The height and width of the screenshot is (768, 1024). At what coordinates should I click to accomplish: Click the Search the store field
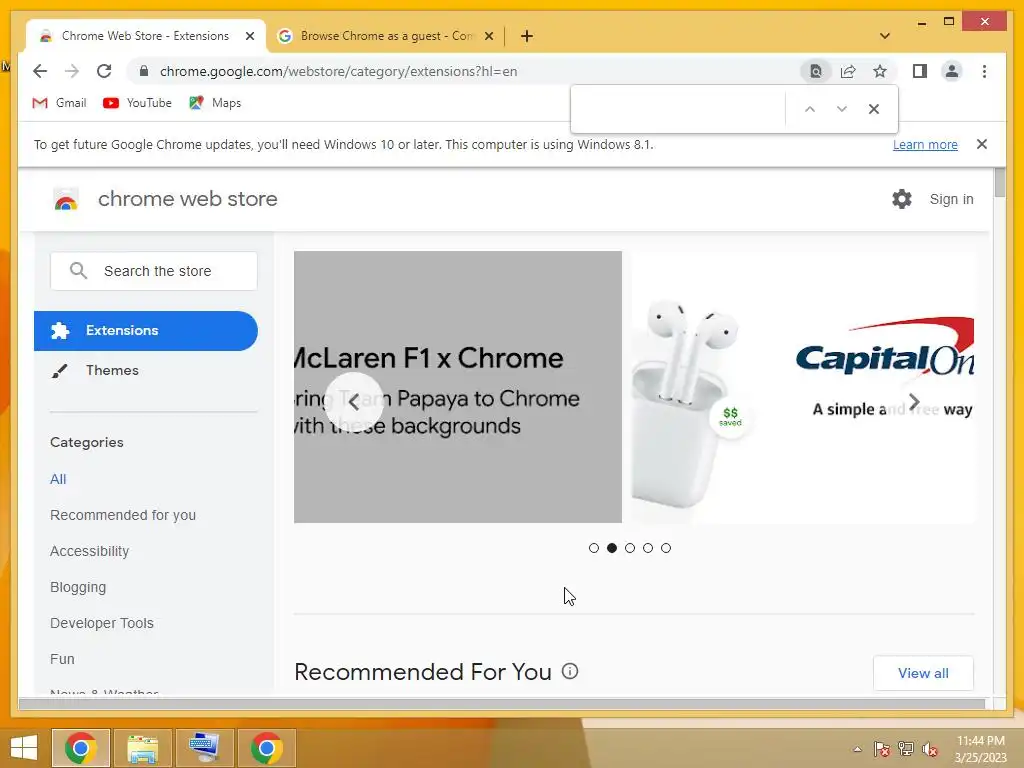(153, 271)
